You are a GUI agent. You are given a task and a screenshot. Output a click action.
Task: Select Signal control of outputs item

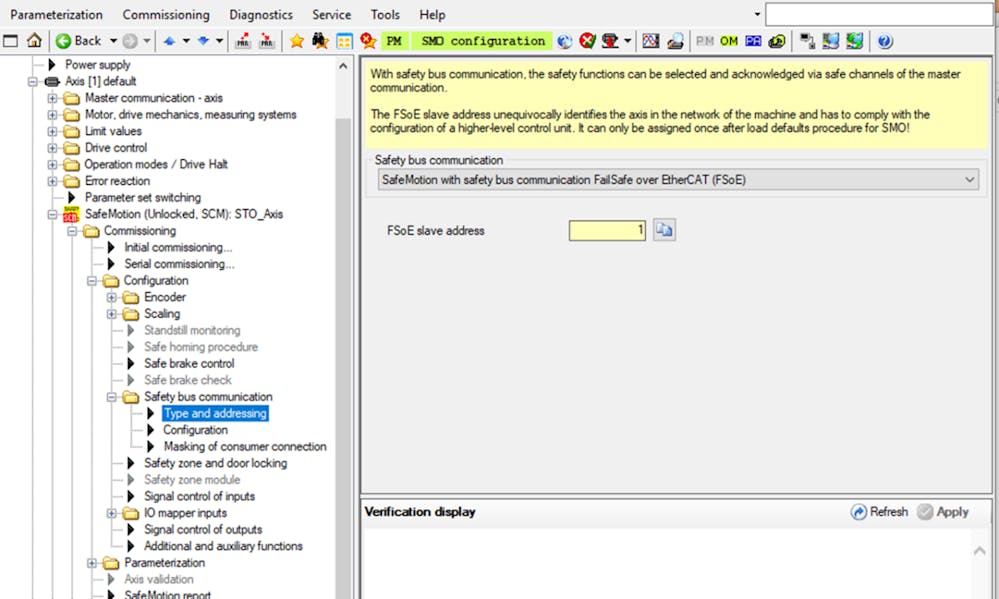tap(203, 530)
